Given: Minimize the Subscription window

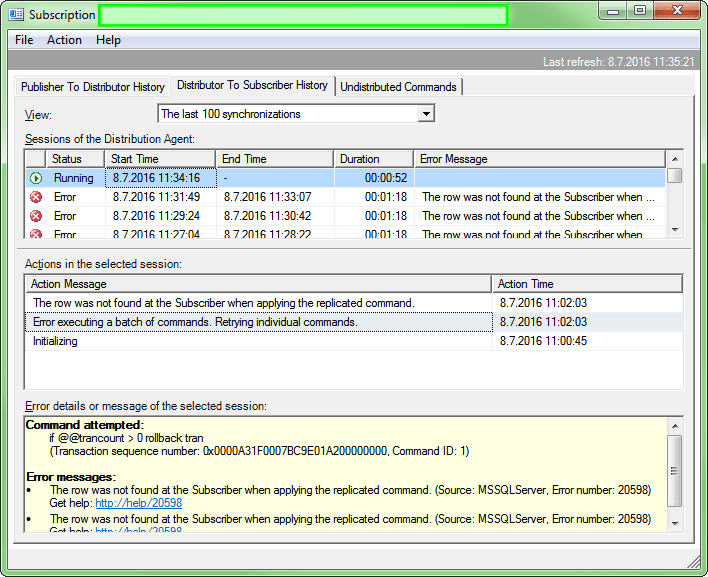Looking at the screenshot, I should (x=613, y=11).
